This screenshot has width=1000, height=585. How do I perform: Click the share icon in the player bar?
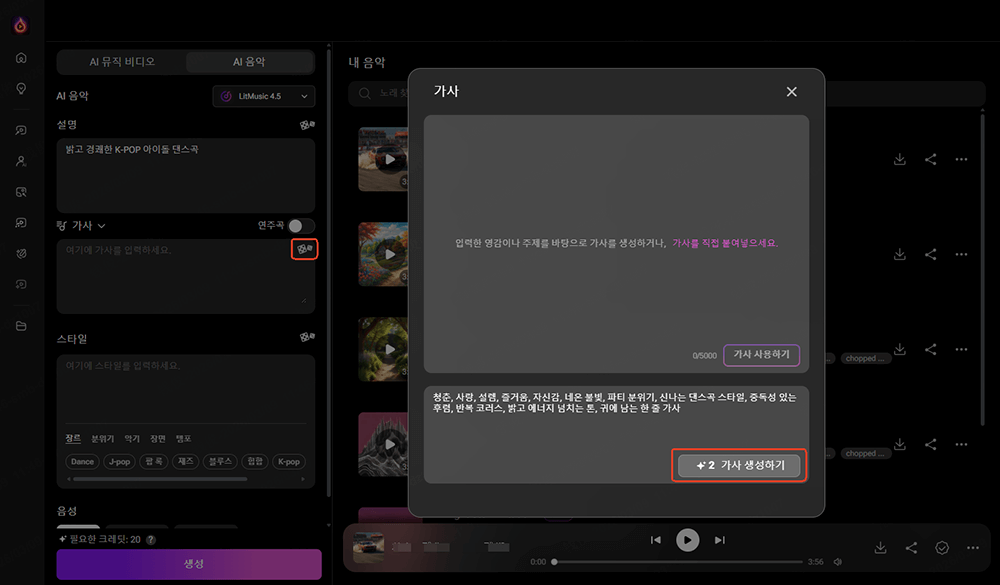coord(911,547)
